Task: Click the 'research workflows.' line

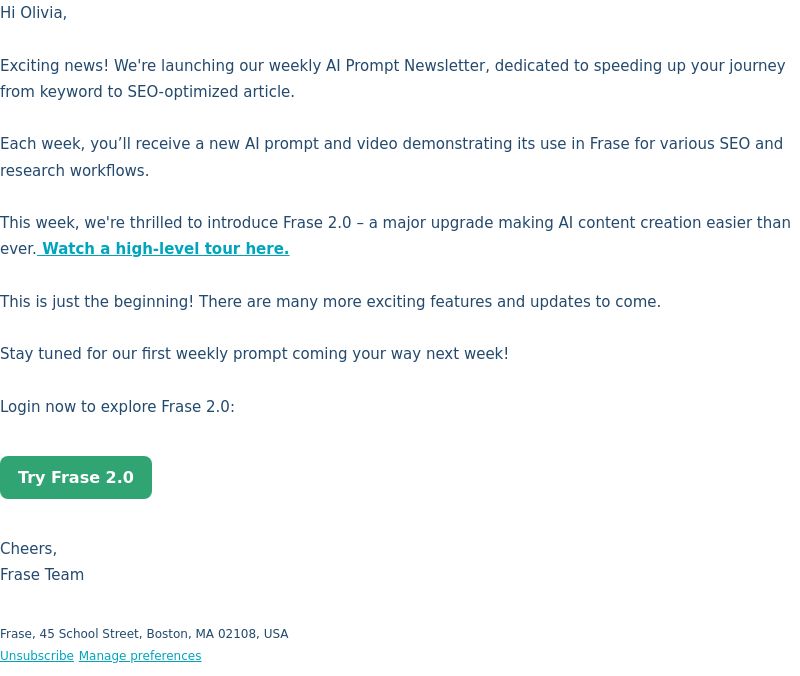Action: [74, 170]
